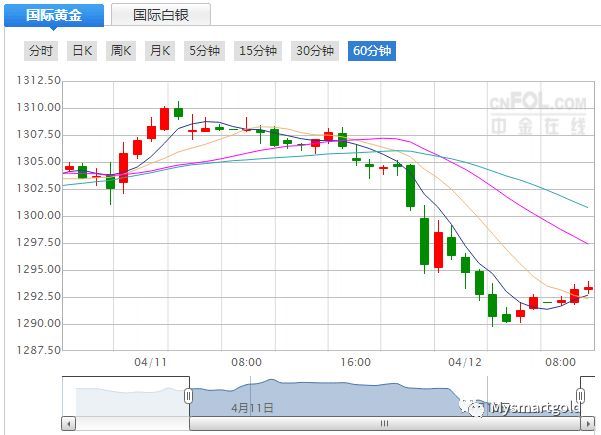Open the 国际白银 tab

coord(160,15)
